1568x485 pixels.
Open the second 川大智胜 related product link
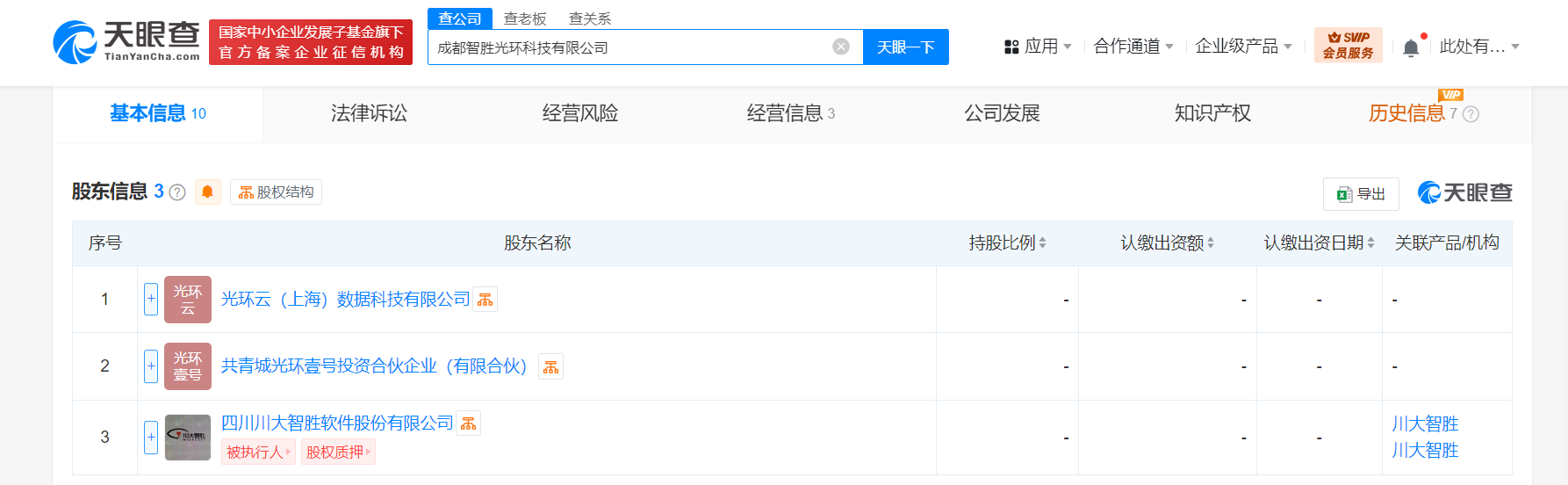(1425, 450)
